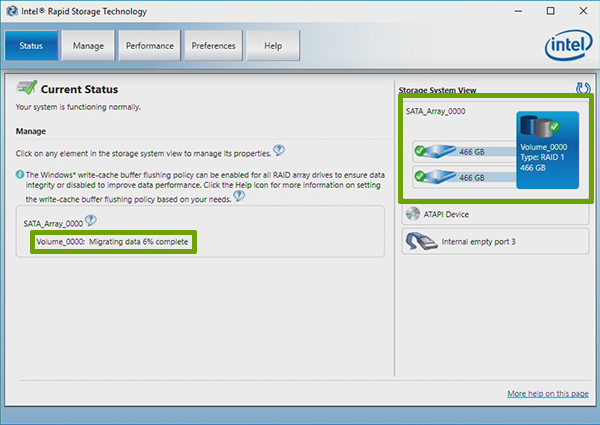Select the Volume_0000 RAID 1 volume tile

coord(547,150)
